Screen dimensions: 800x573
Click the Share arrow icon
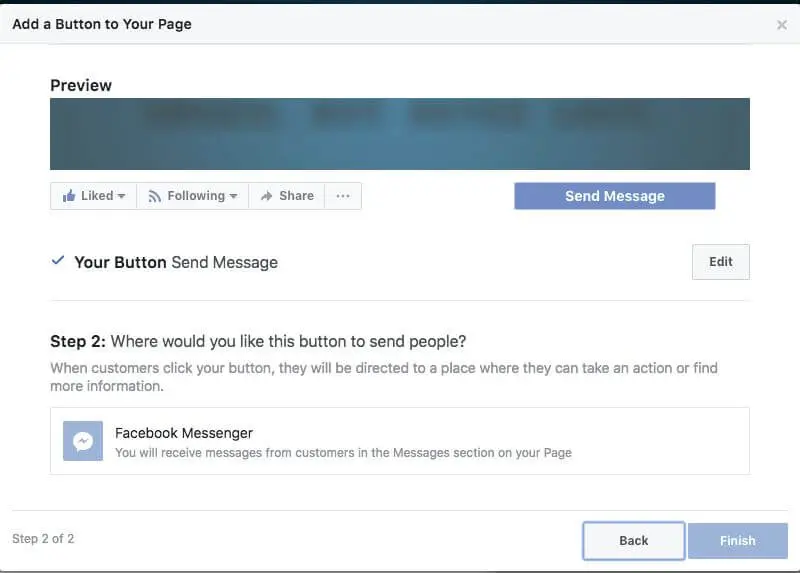[266, 196]
